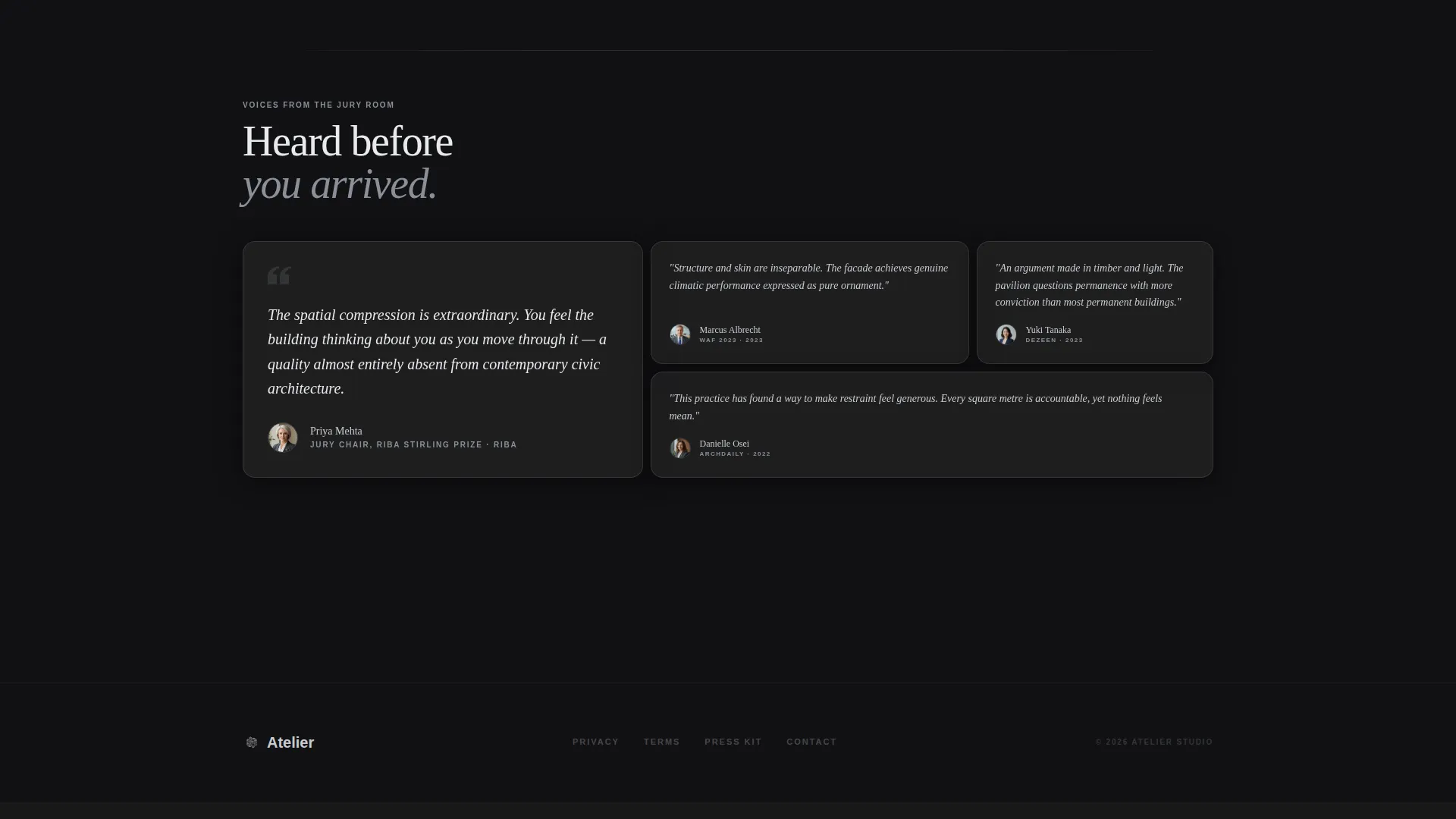Select the name Priya Mehta
The image size is (1456, 819).
[x=336, y=431]
